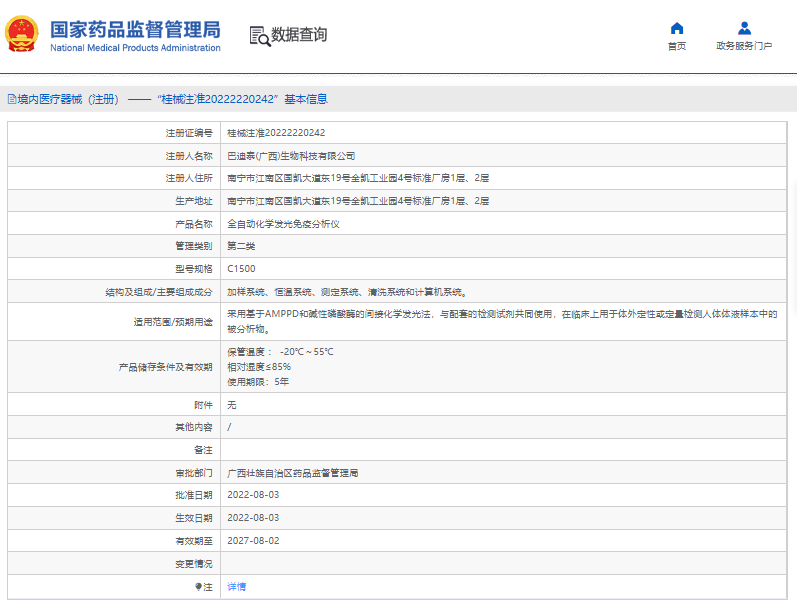Click product name 全自动化学发光免疫分析仪
This screenshot has width=797, height=605.
point(283,224)
